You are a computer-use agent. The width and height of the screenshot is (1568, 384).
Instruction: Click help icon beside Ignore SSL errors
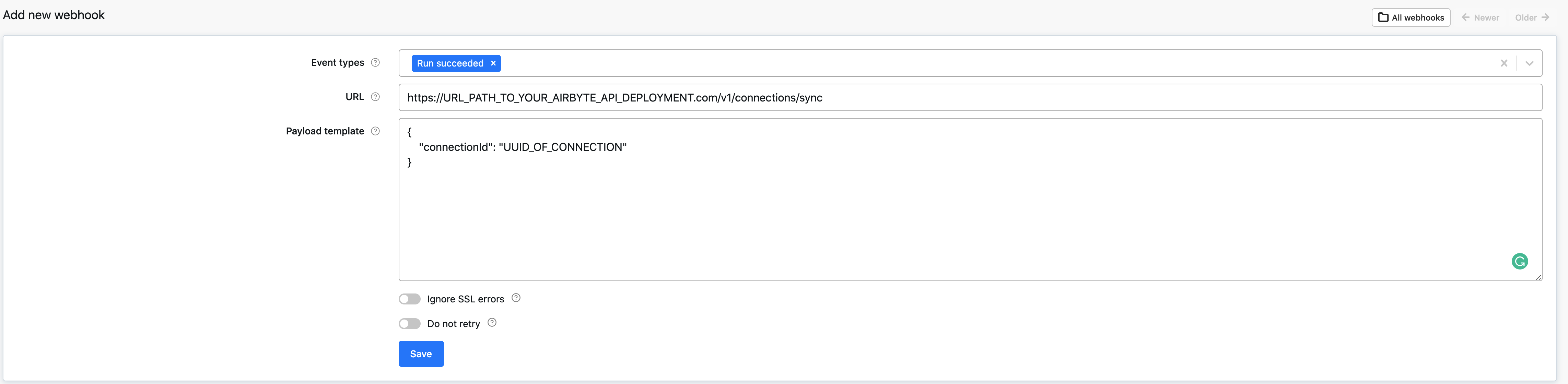516,298
